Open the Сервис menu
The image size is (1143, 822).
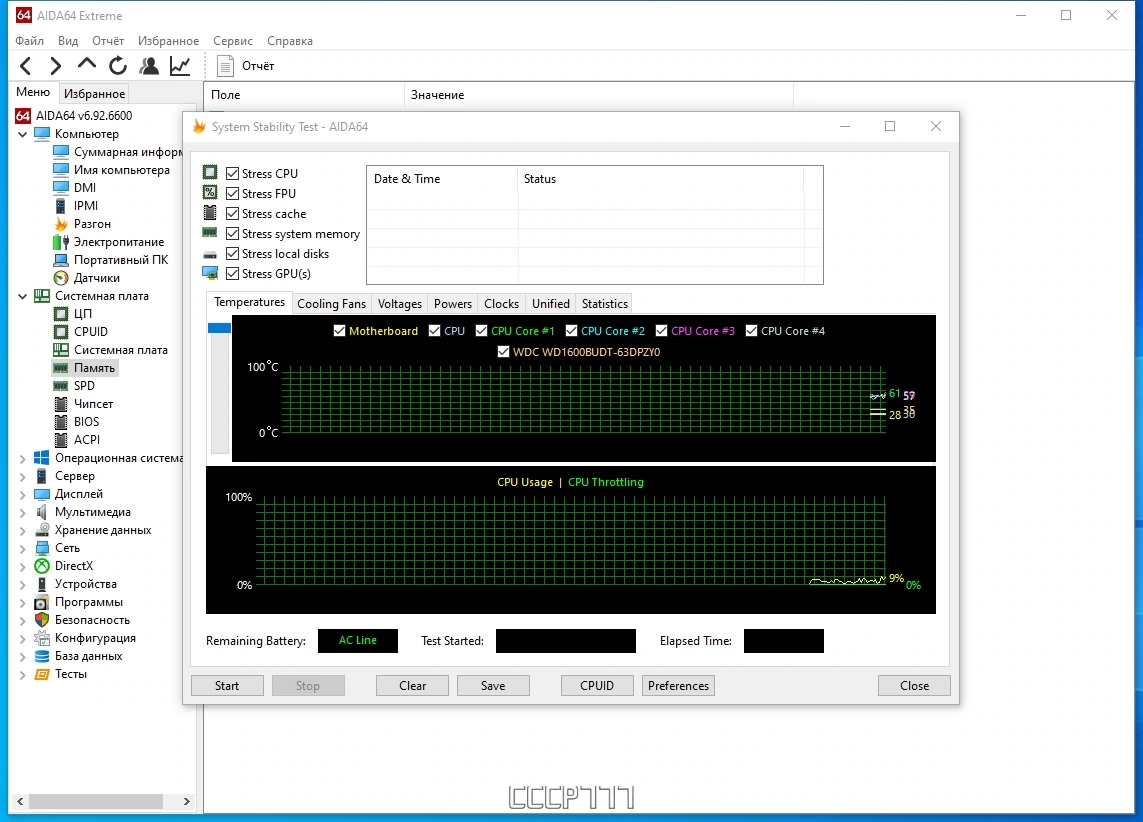coord(233,41)
